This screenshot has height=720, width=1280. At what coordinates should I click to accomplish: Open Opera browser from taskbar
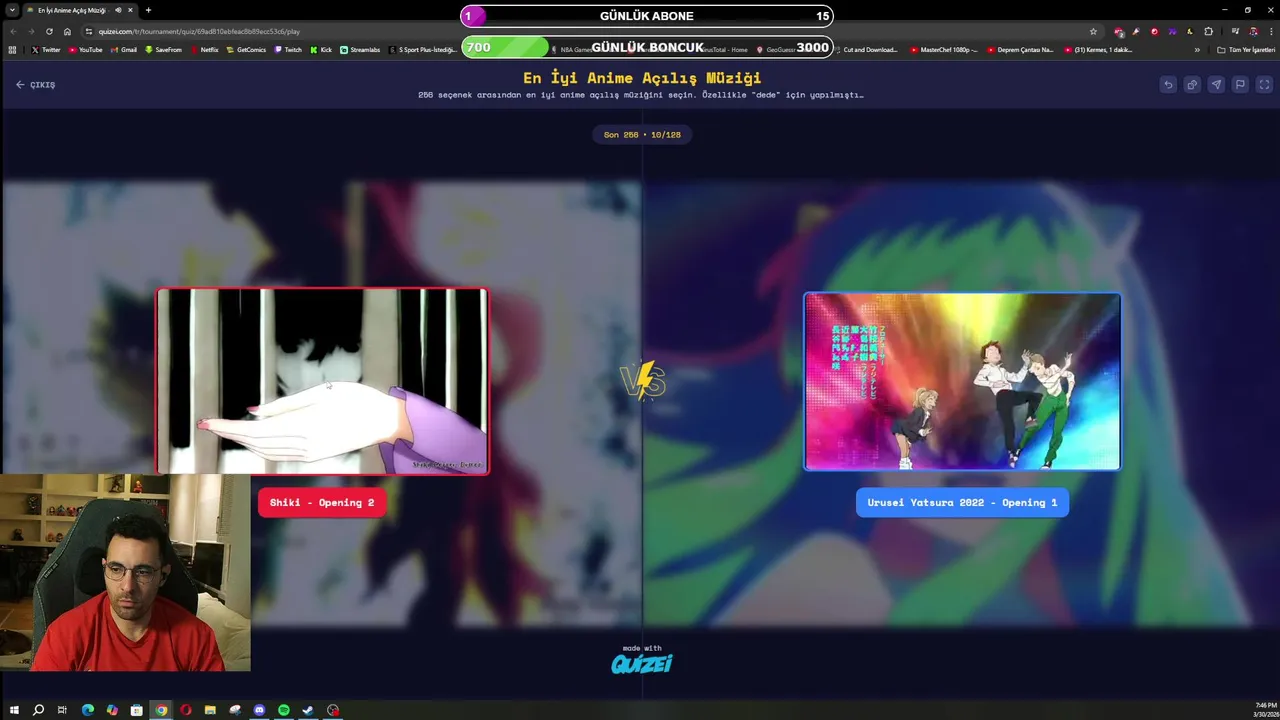(x=186, y=710)
